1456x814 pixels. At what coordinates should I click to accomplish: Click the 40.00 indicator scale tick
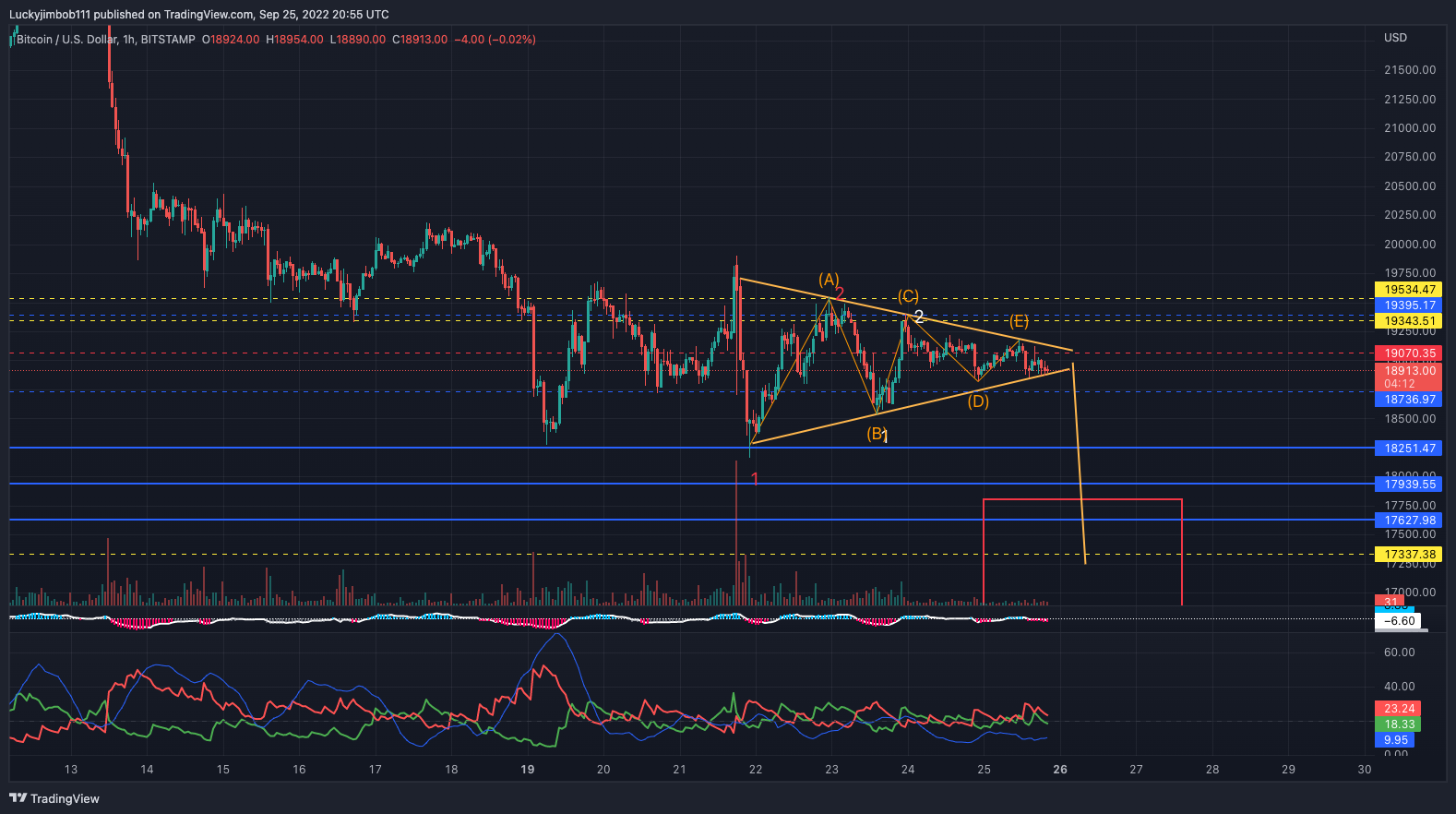click(x=1400, y=687)
